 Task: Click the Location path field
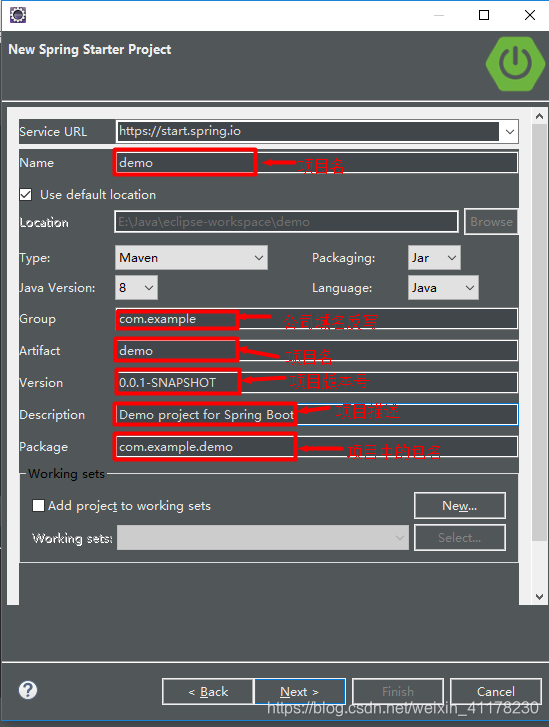286,222
